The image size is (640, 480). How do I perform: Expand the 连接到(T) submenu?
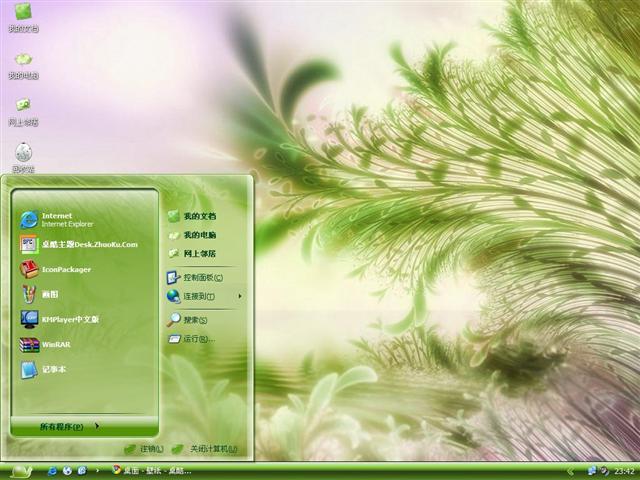coord(205,296)
